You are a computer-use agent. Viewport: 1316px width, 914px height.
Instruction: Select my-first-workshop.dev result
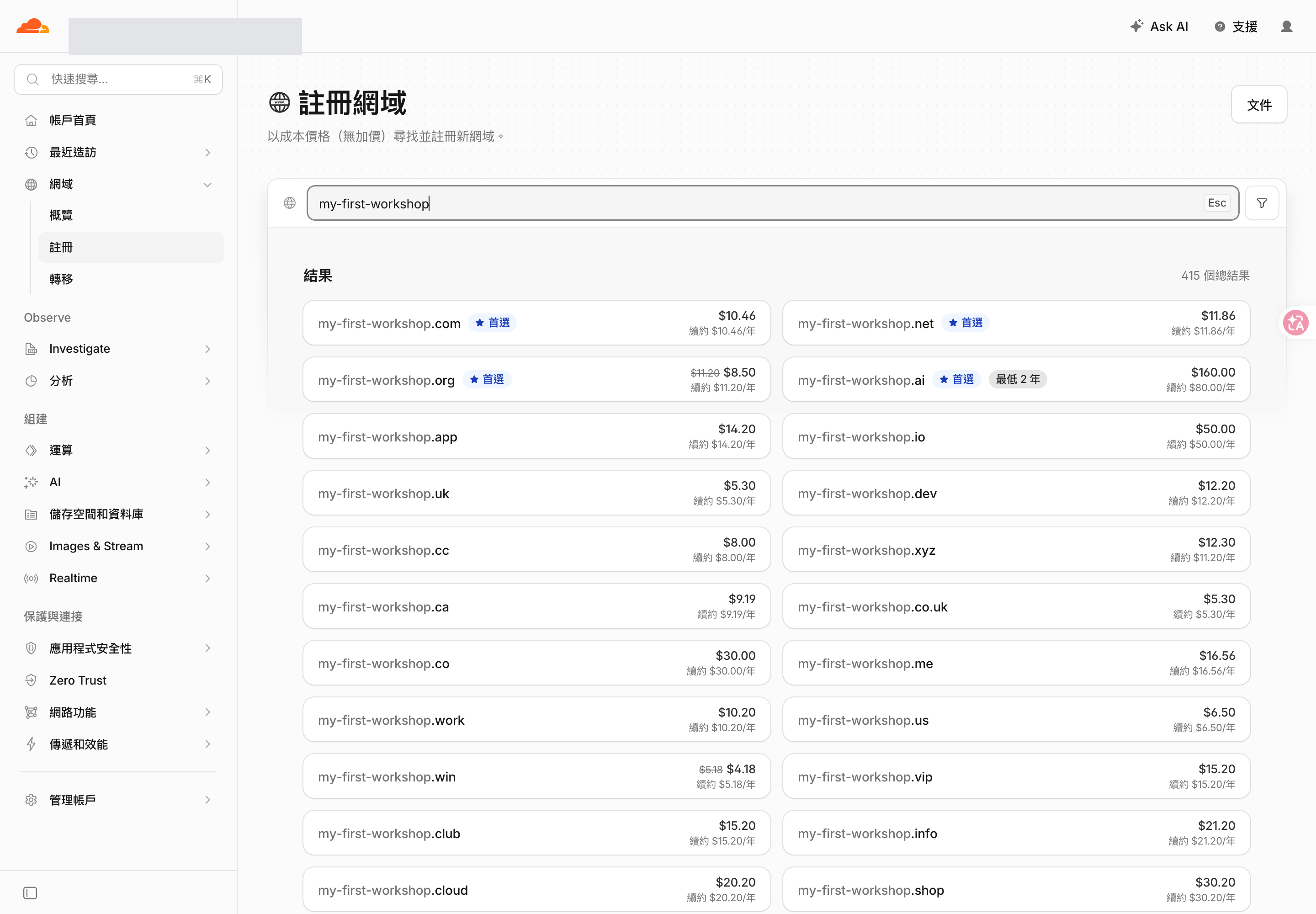pyautogui.click(x=1016, y=493)
